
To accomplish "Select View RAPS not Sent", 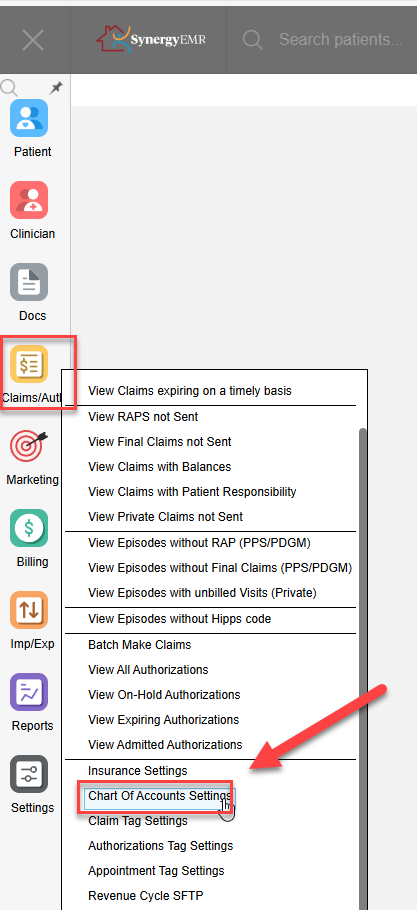I will [x=143, y=417].
